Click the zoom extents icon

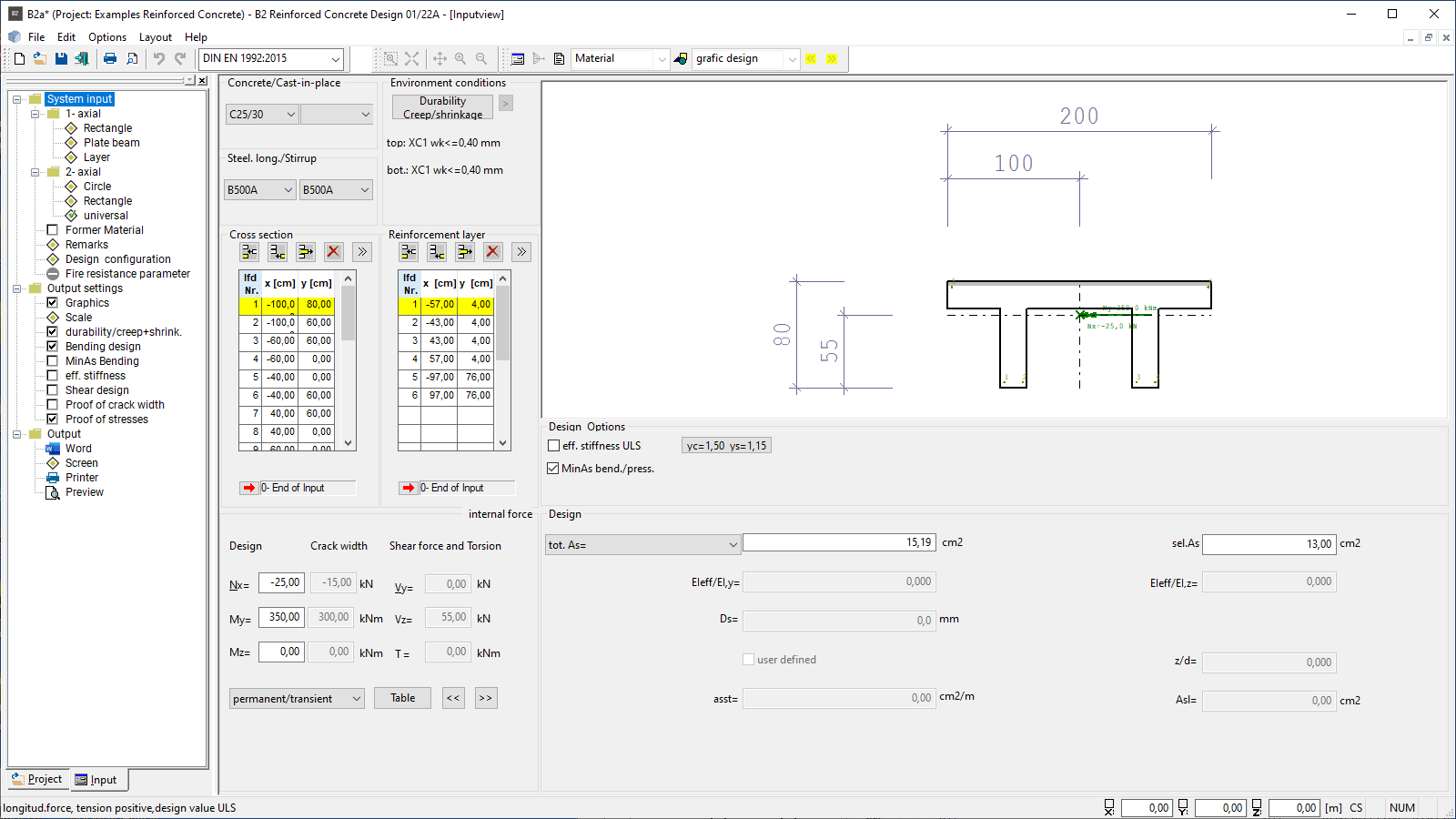[411, 59]
